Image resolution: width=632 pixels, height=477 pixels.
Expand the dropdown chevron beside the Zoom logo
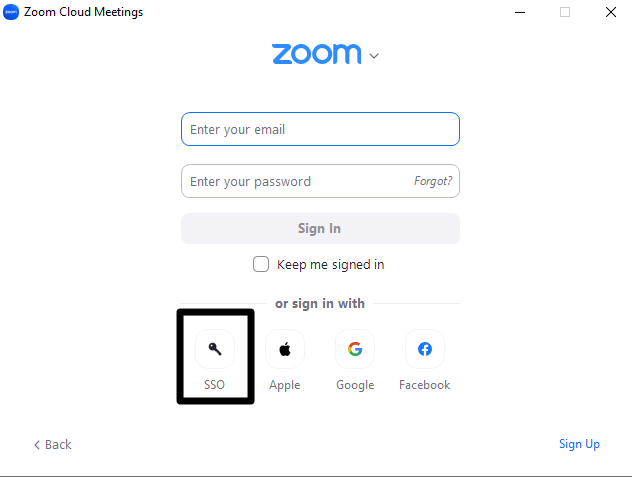point(374,56)
